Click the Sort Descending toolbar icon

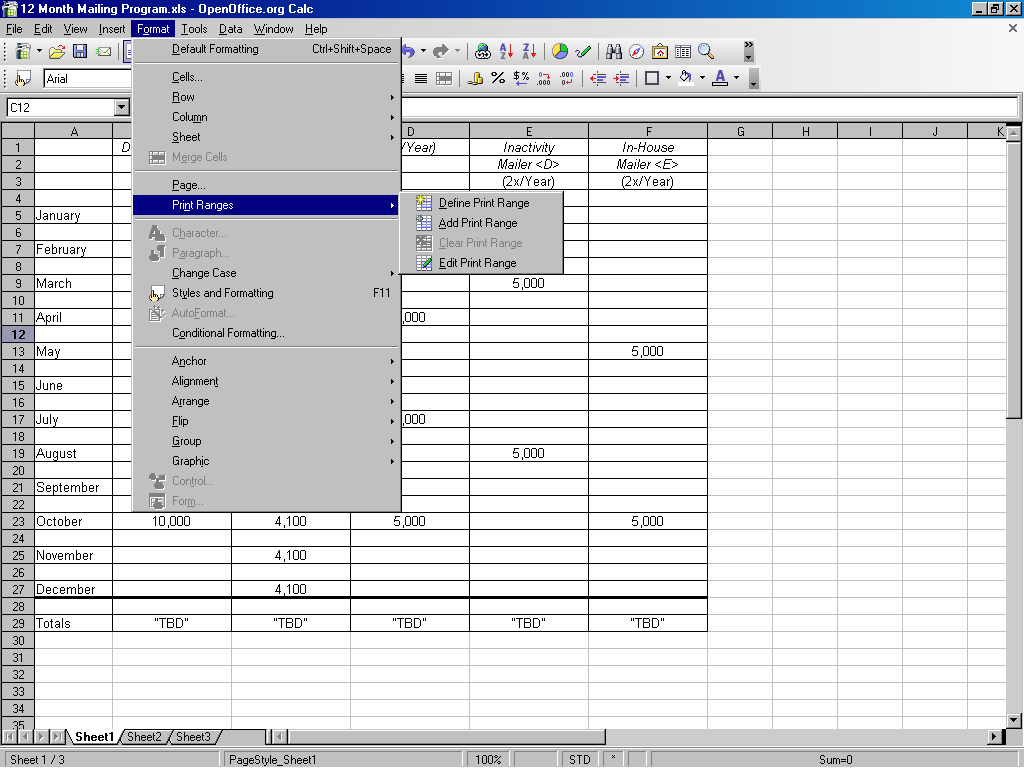point(529,51)
